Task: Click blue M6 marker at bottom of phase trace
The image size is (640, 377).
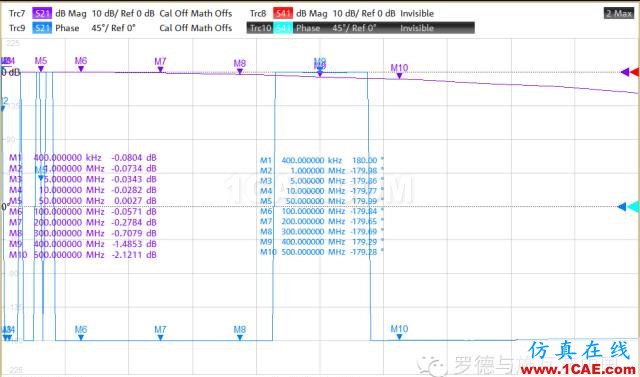Action: point(81,337)
